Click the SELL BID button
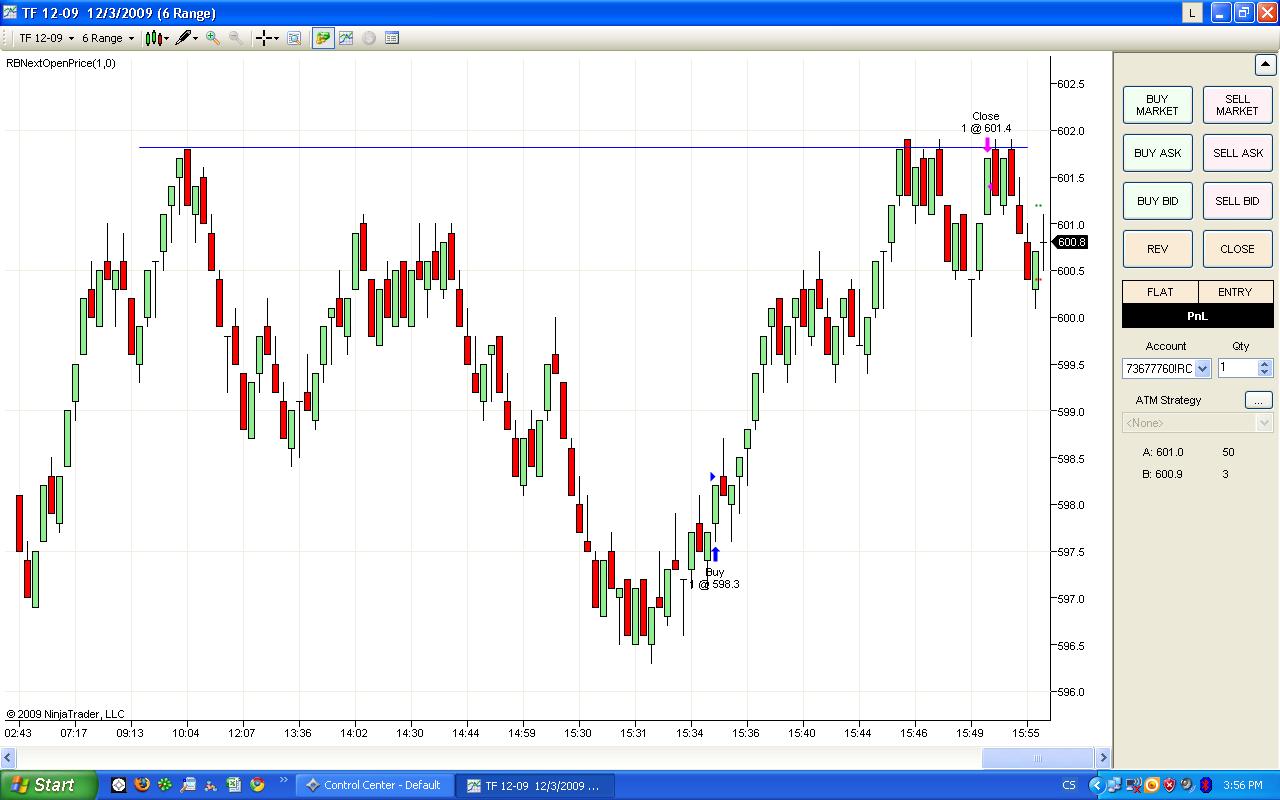The width and height of the screenshot is (1280, 800). [1237, 201]
